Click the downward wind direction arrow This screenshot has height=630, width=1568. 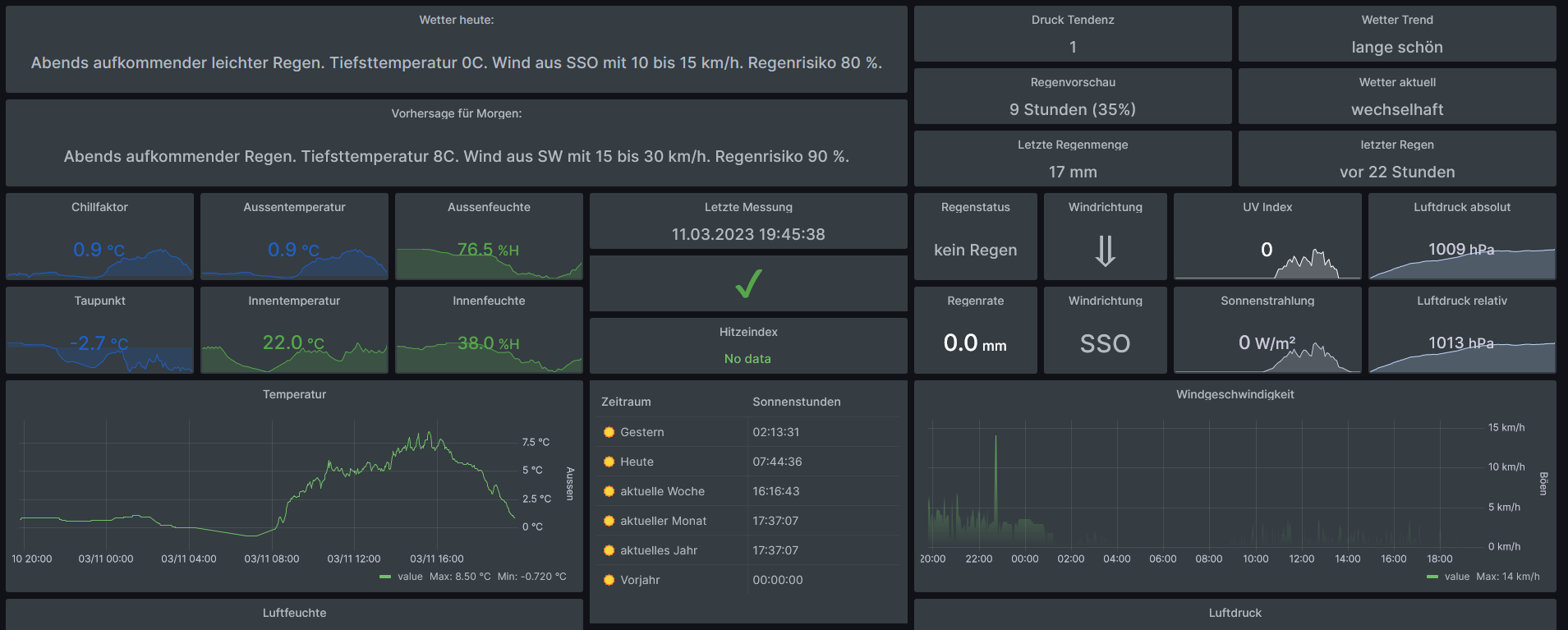(1106, 251)
